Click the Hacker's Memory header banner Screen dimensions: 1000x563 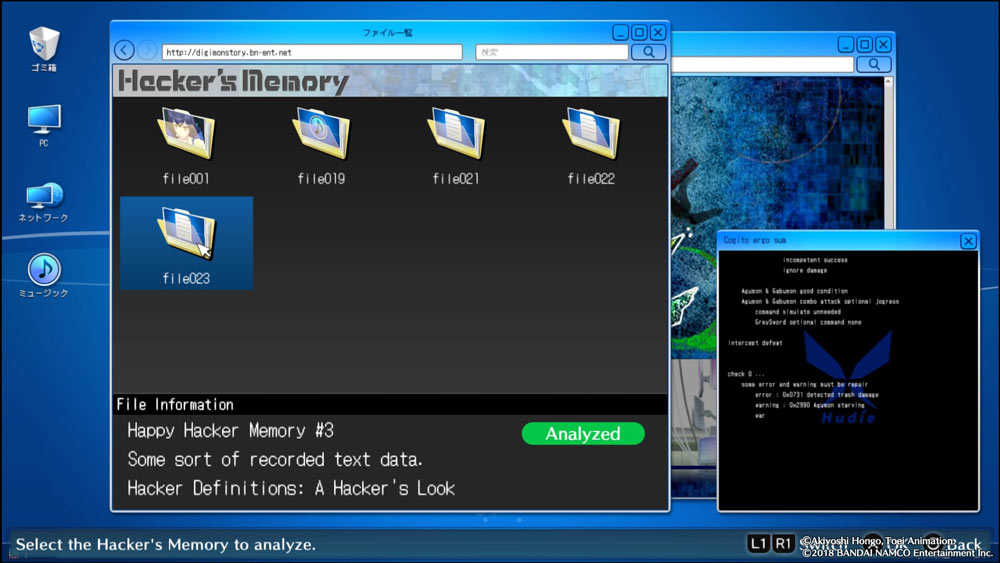click(x=233, y=81)
